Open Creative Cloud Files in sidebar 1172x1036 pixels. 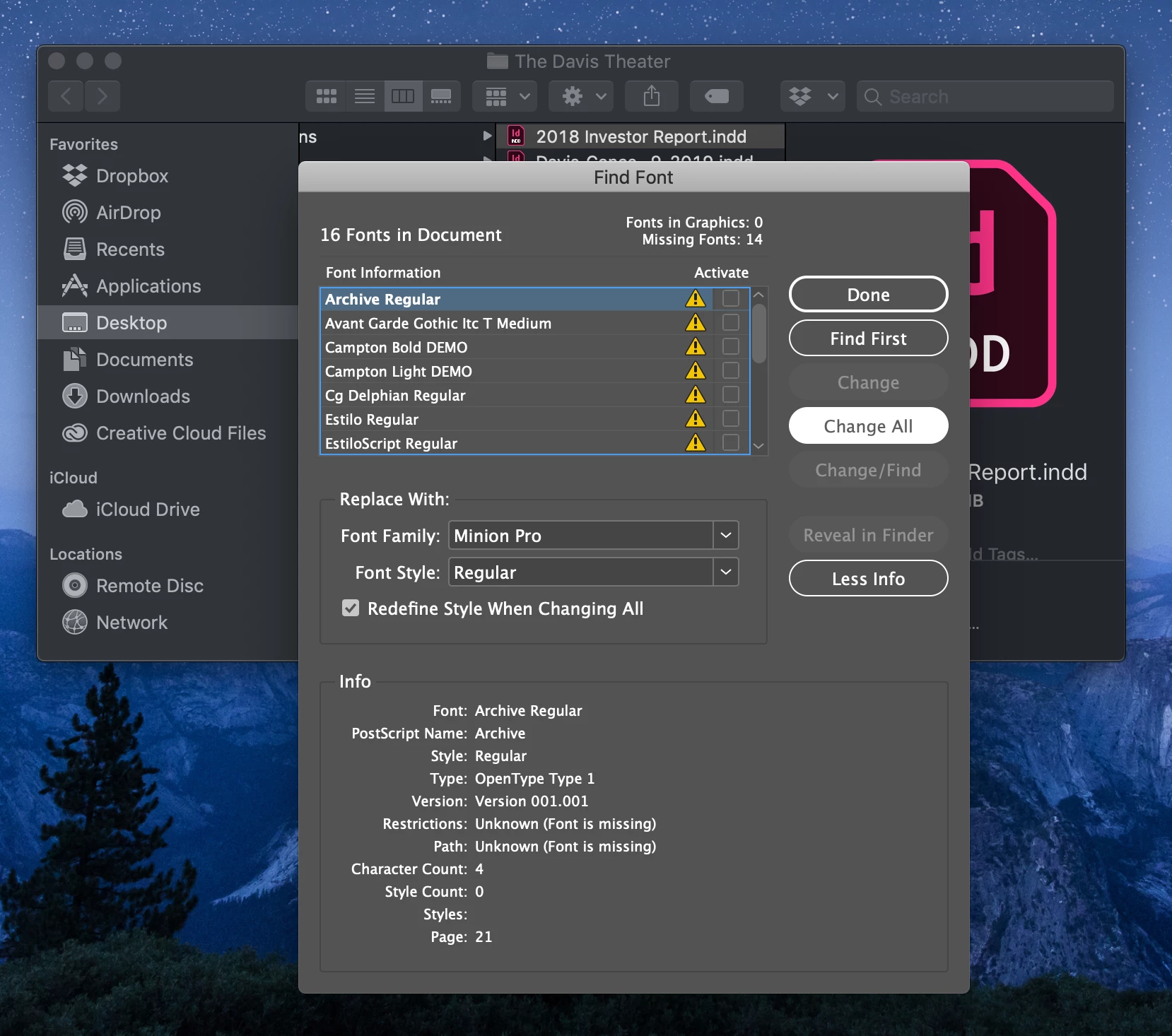pyautogui.click(x=168, y=433)
